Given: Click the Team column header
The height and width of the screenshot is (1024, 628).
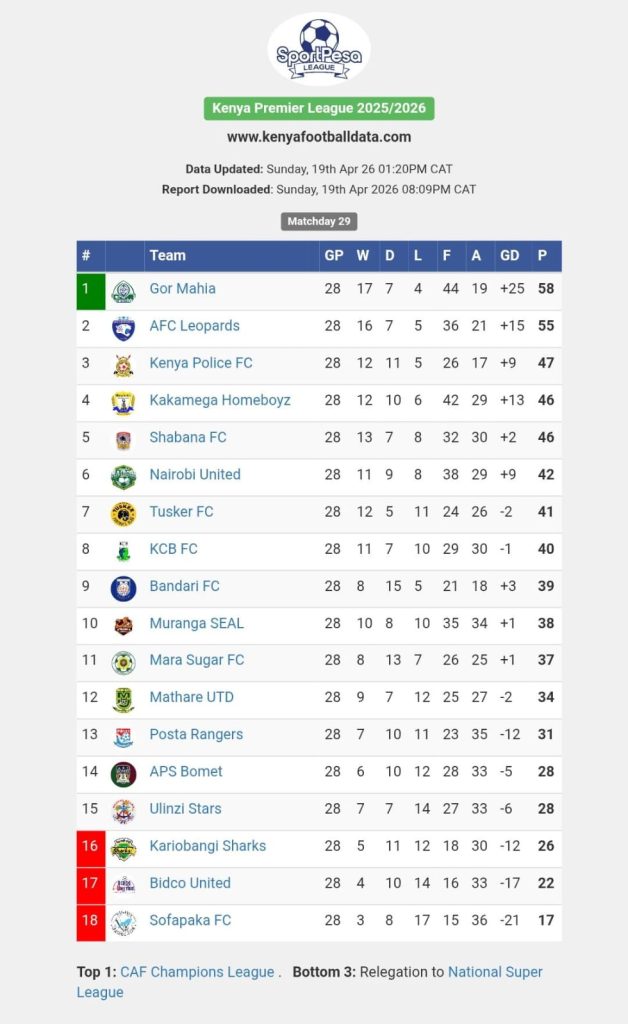Looking at the screenshot, I should coord(168,256).
